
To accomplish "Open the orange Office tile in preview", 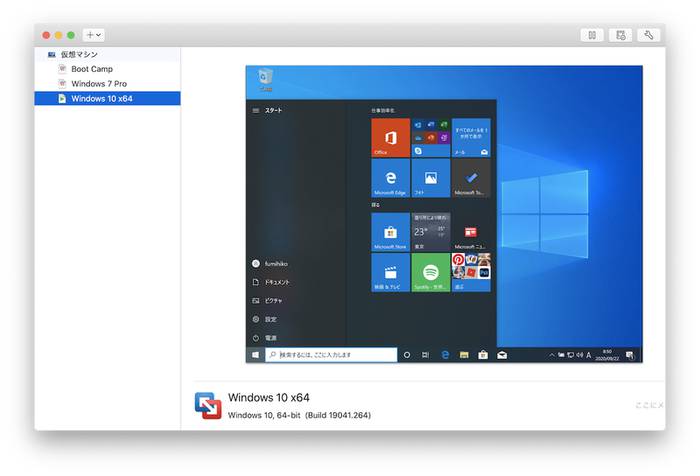I will tap(391, 138).
